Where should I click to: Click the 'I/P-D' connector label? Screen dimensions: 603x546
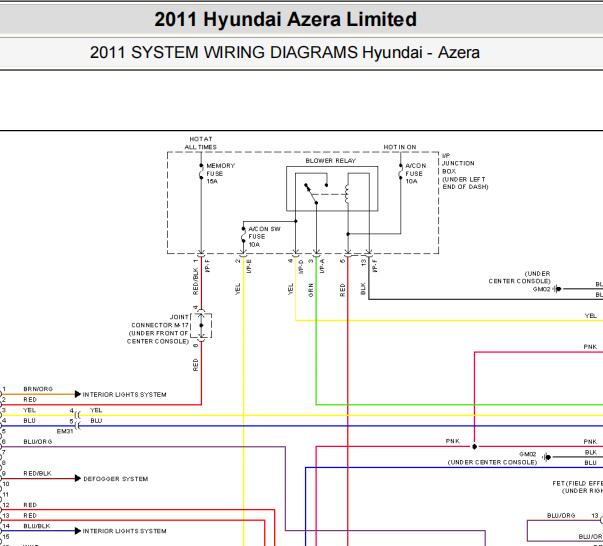[301, 266]
